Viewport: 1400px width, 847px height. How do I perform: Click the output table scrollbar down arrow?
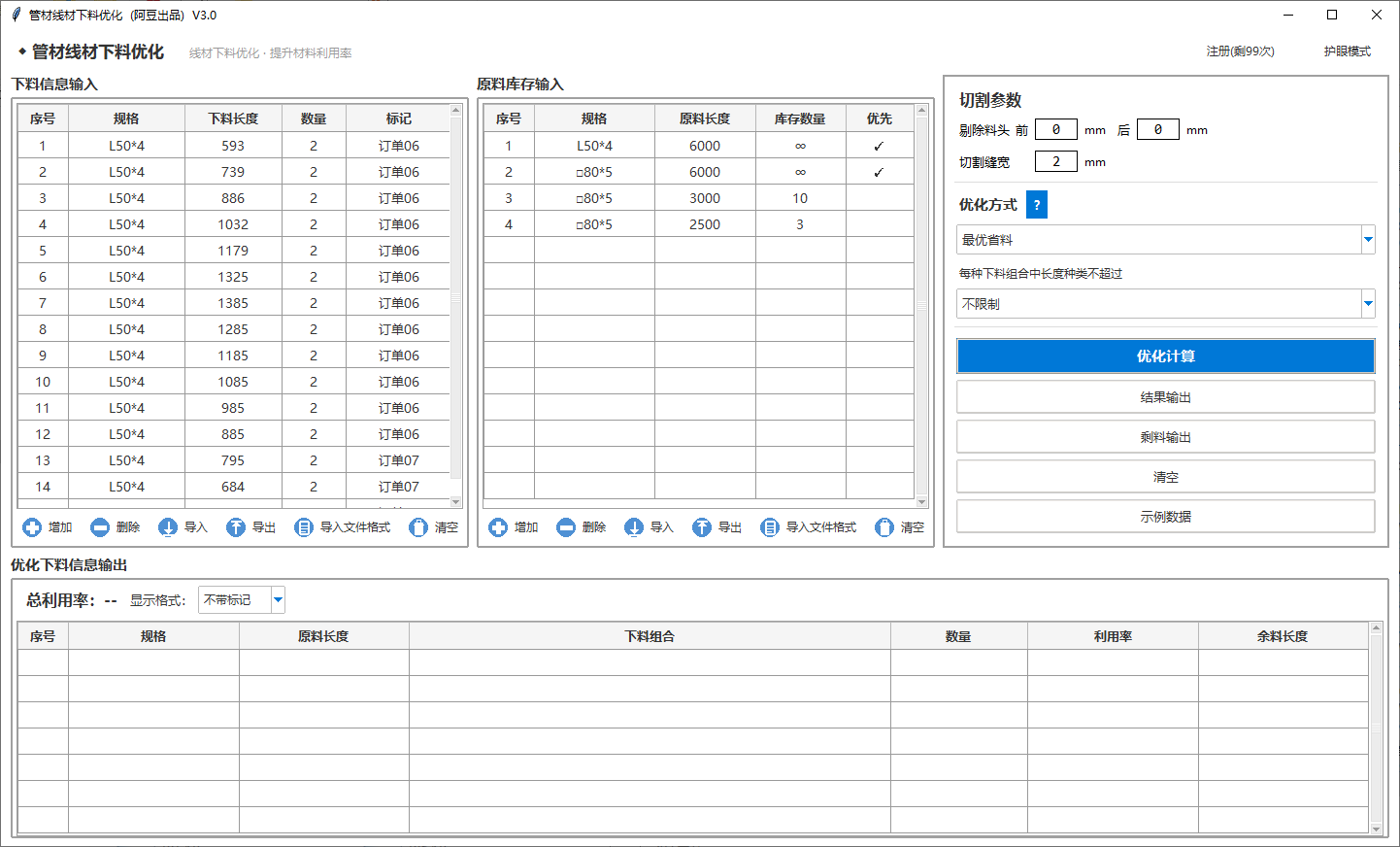coord(1376,829)
